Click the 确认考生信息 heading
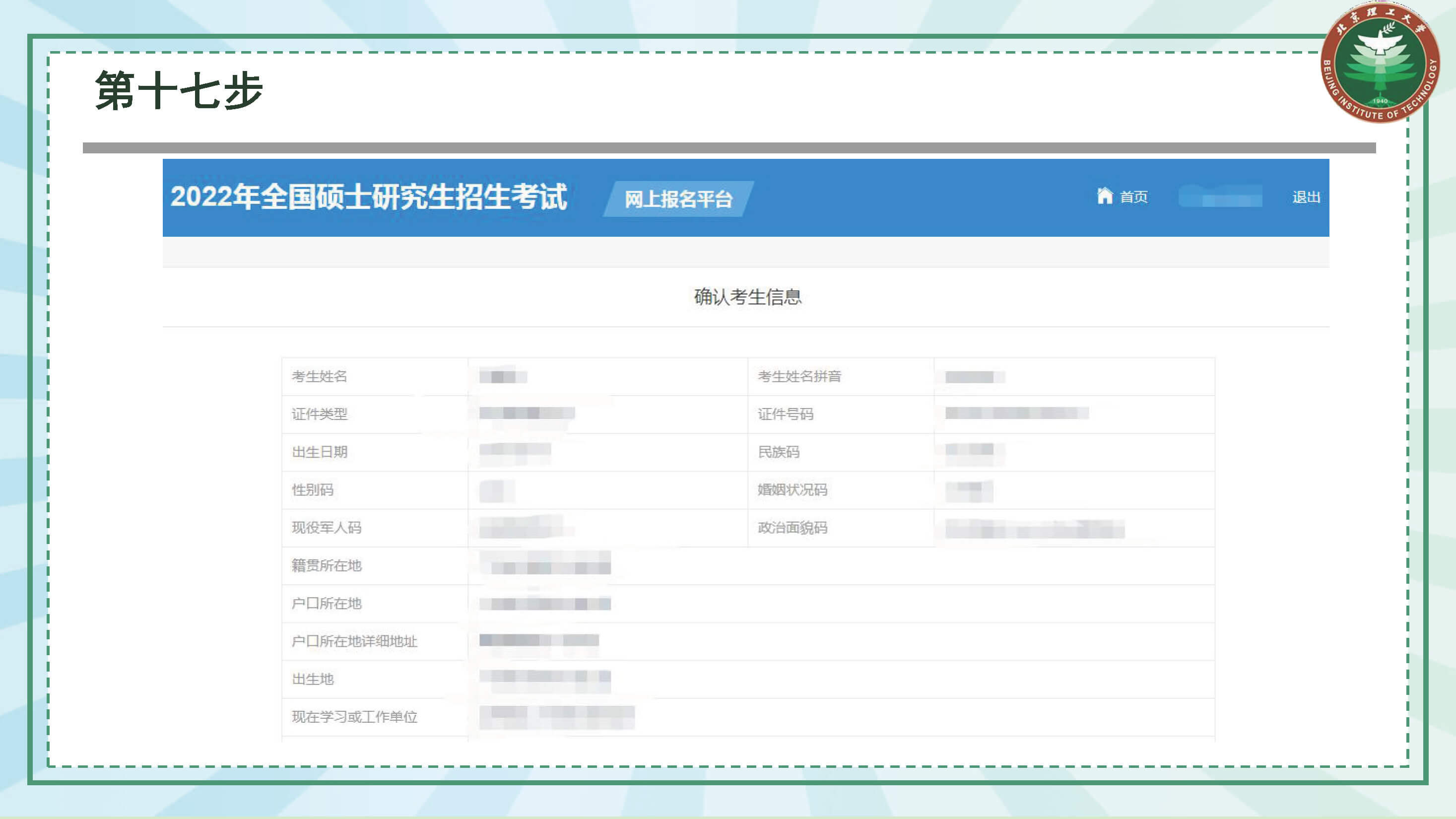This screenshot has height=819, width=1456. (x=747, y=297)
